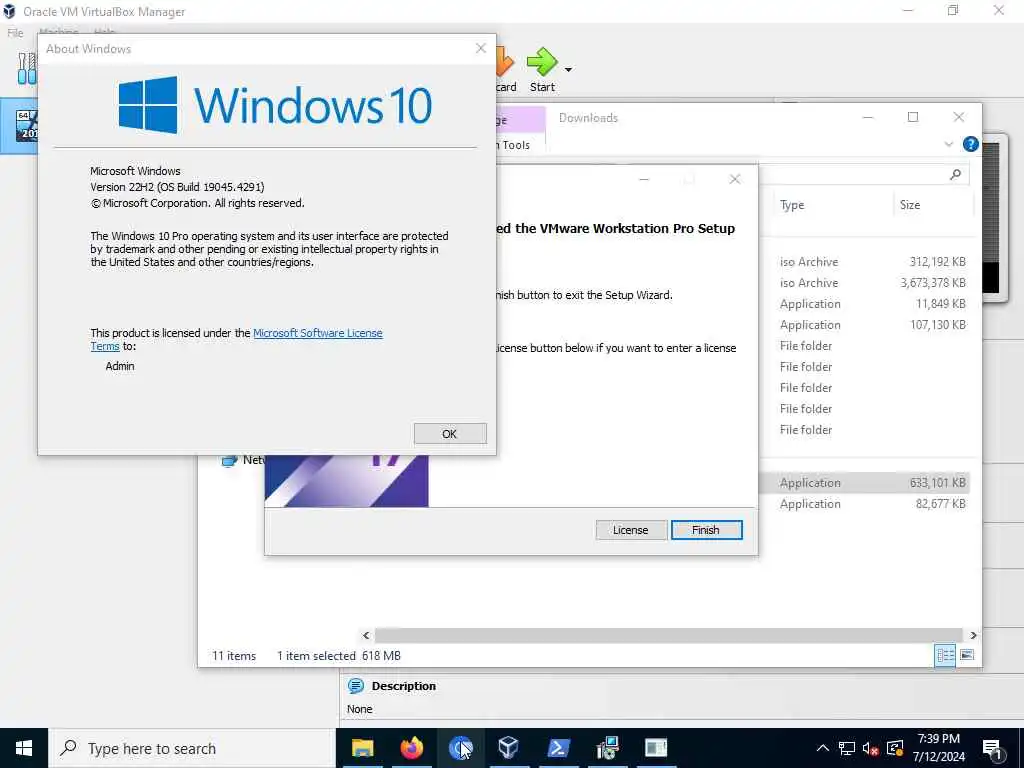Open the File Explorer help icon
Screen dimensions: 1024x768
(970, 144)
